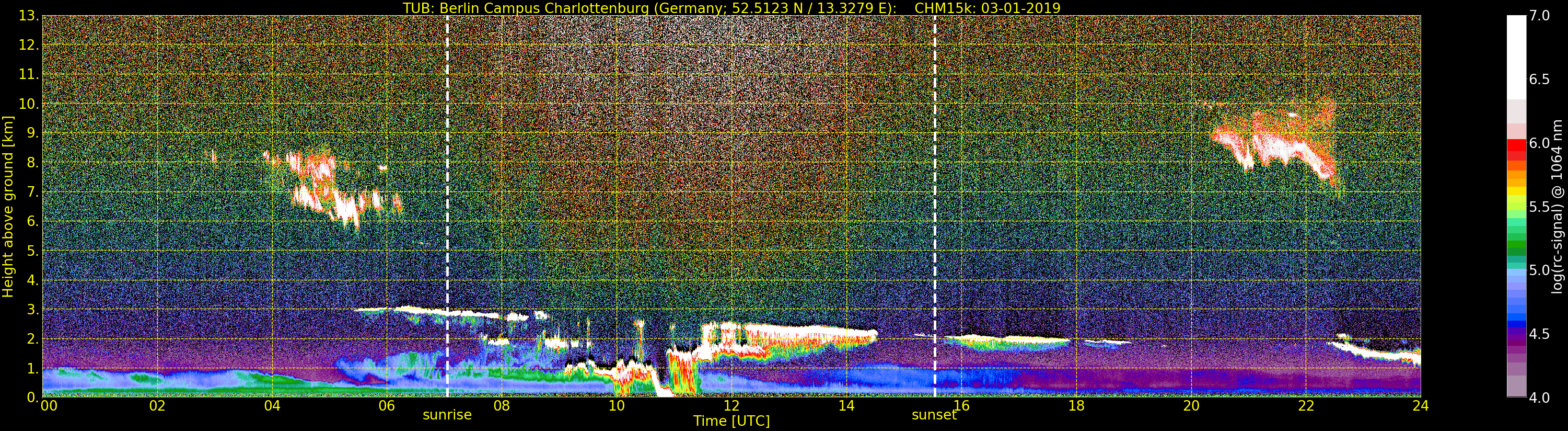Click the white dashed sunset line in the plot
This screenshot has width=1568, height=431.
935,206
